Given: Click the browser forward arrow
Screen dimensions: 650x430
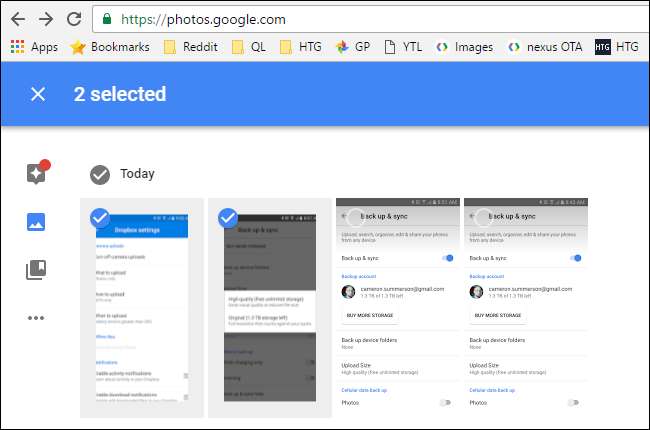Looking at the screenshot, I should [x=45, y=19].
